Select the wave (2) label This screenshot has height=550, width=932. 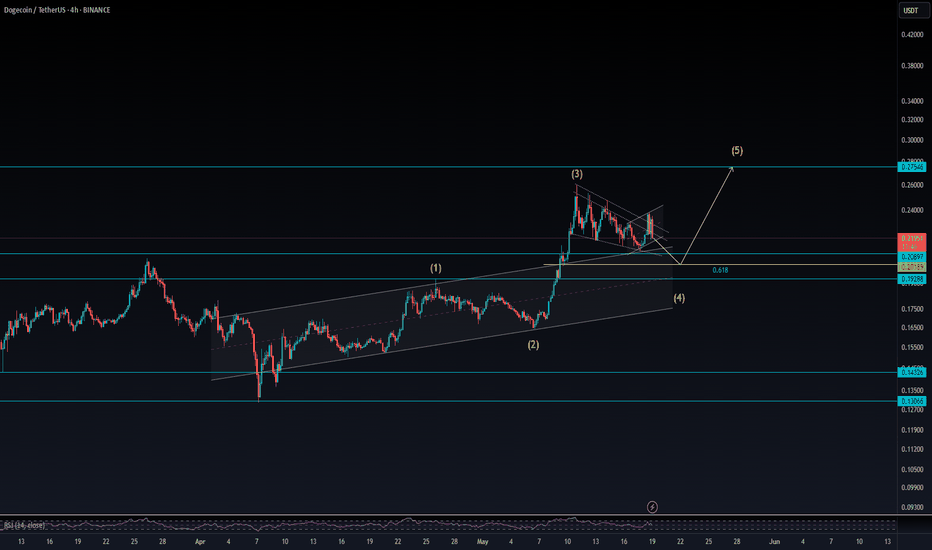click(x=533, y=345)
